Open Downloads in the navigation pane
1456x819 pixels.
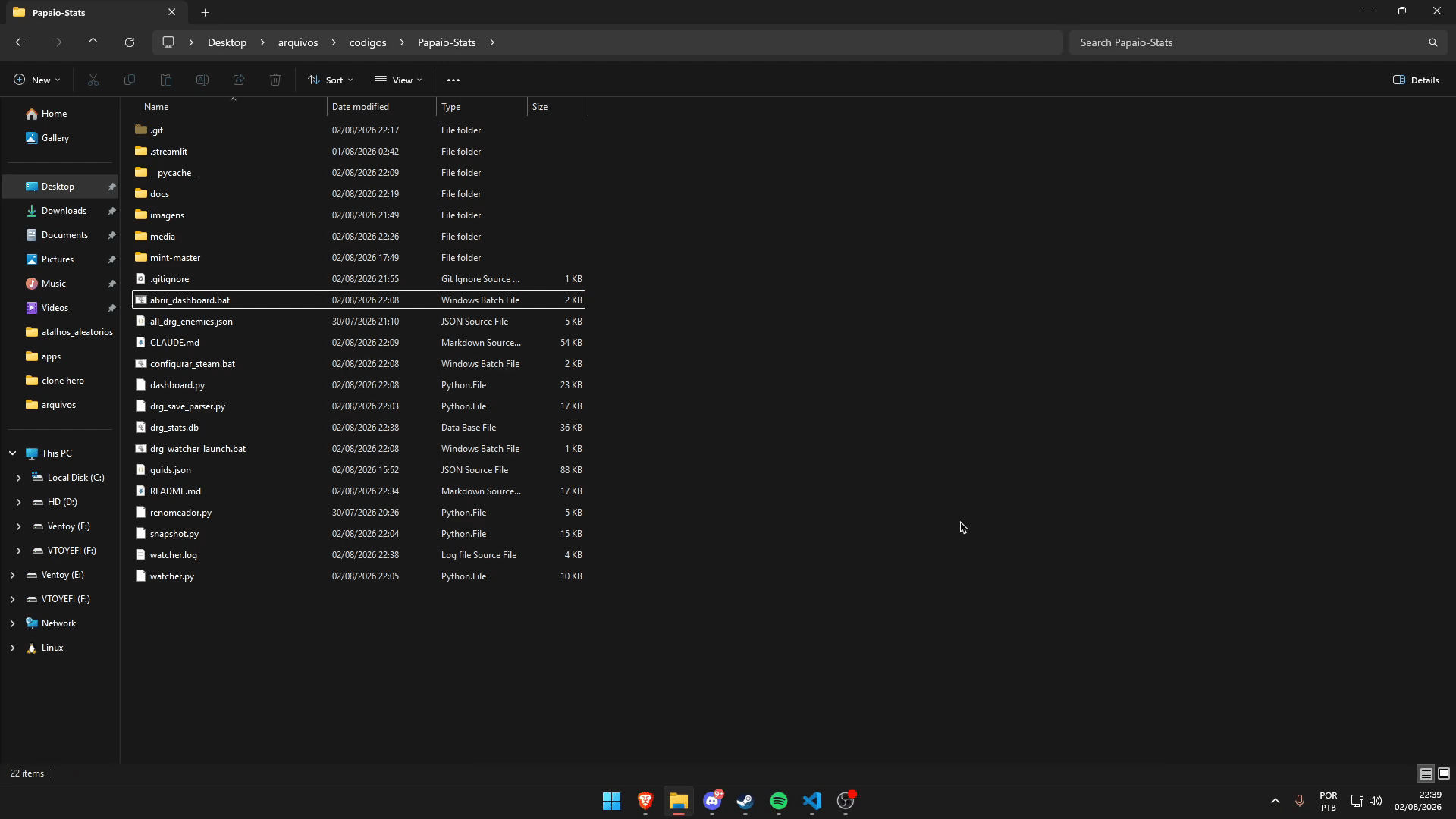click(x=60, y=211)
